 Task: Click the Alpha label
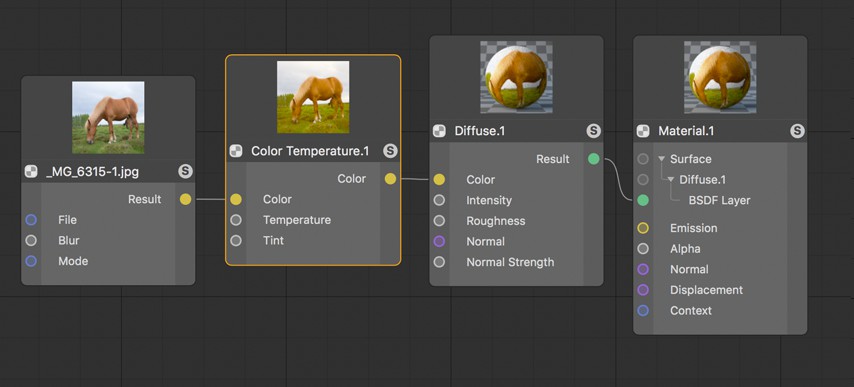pos(685,249)
